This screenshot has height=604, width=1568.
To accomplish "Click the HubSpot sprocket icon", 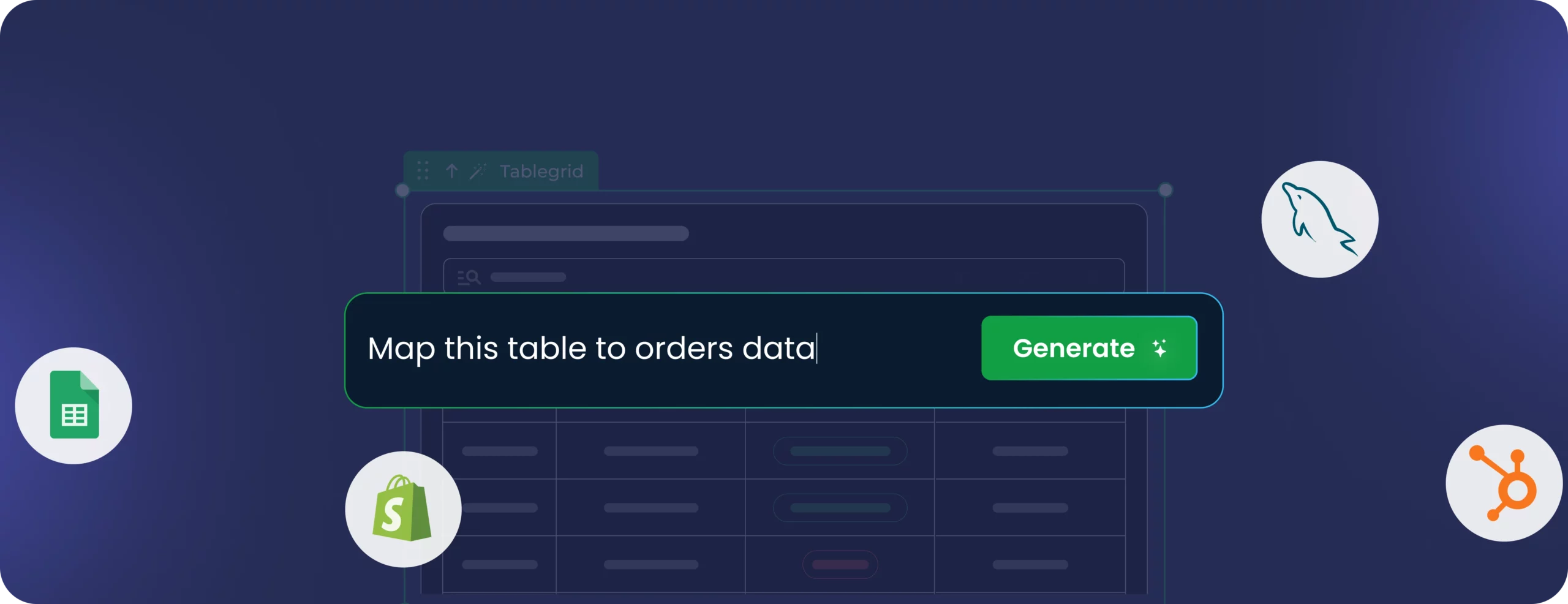I will pos(1504,483).
